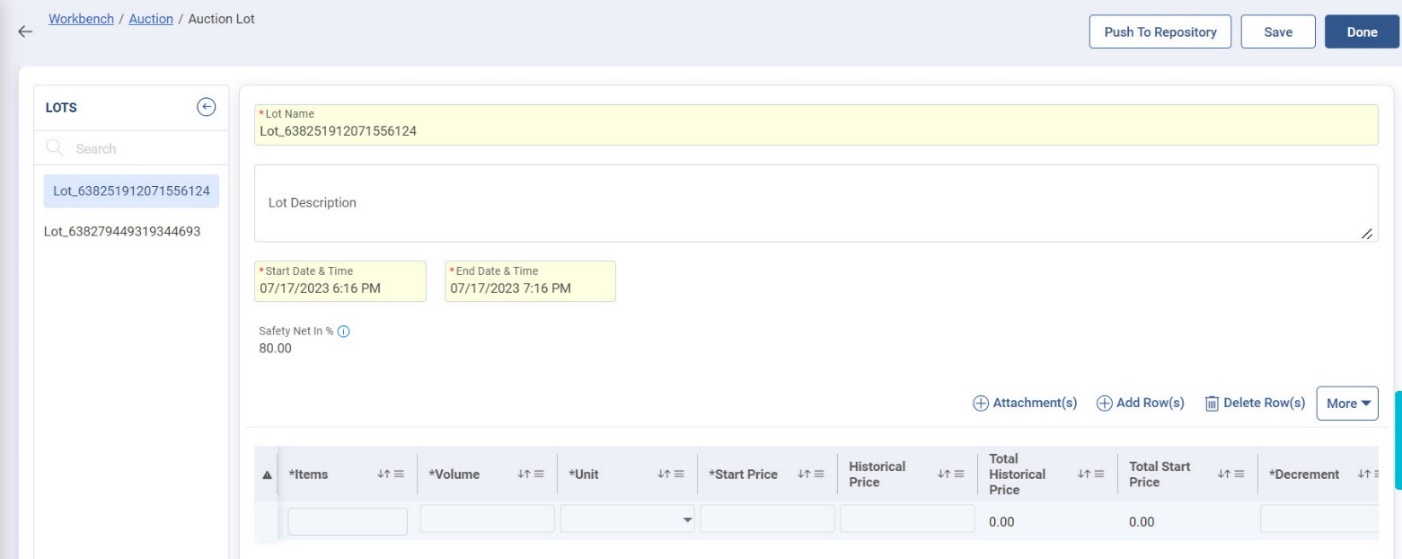Collapse the LOTS panel with arrow icon

(206, 107)
